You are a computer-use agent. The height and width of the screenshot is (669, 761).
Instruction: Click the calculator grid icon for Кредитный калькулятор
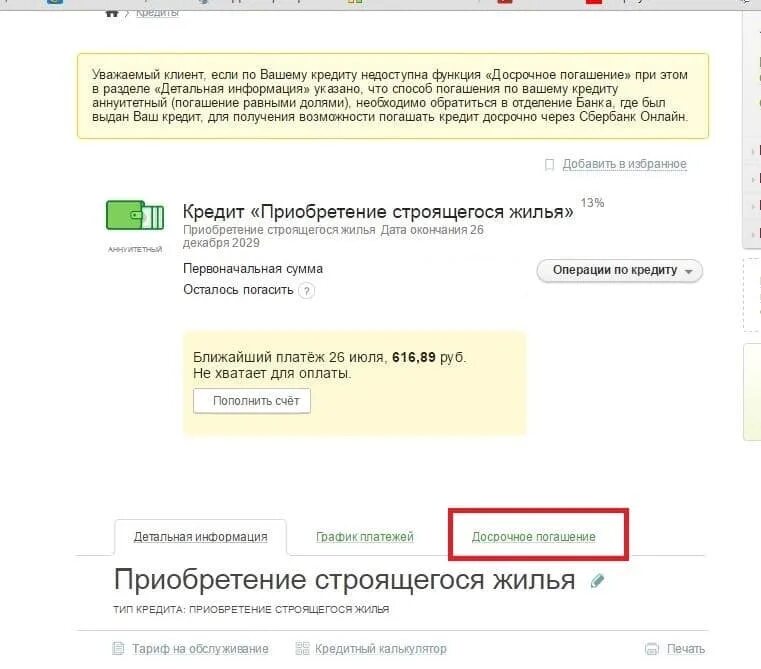pyautogui.click(x=302, y=648)
